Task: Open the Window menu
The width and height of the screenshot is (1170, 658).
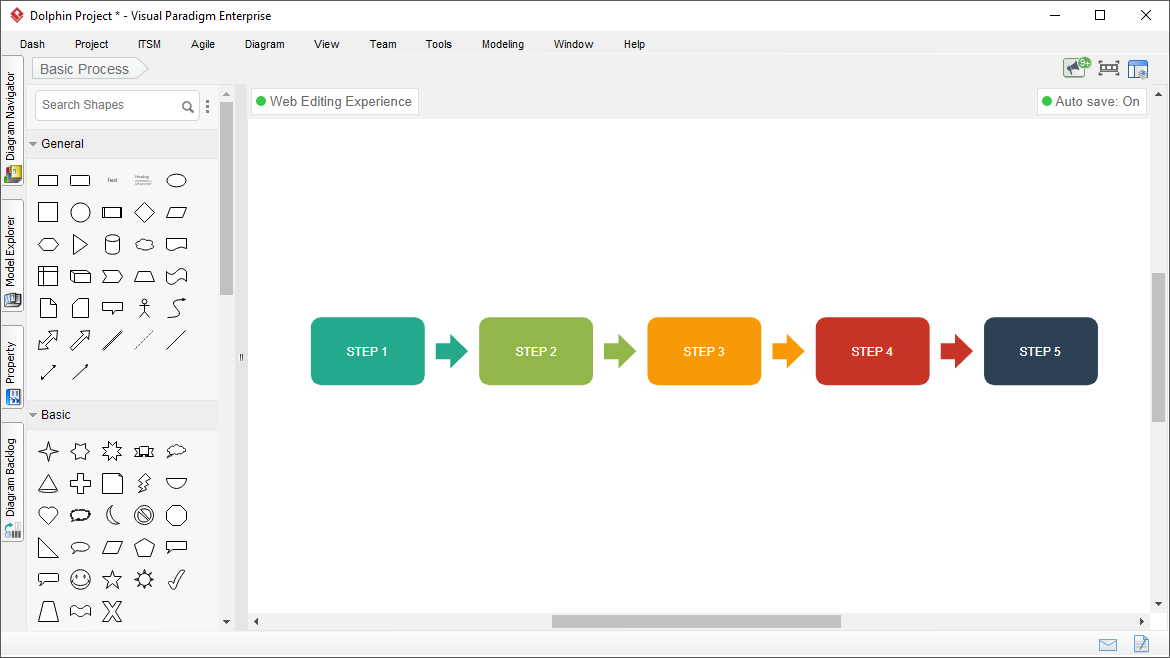Action: coord(574,44)
